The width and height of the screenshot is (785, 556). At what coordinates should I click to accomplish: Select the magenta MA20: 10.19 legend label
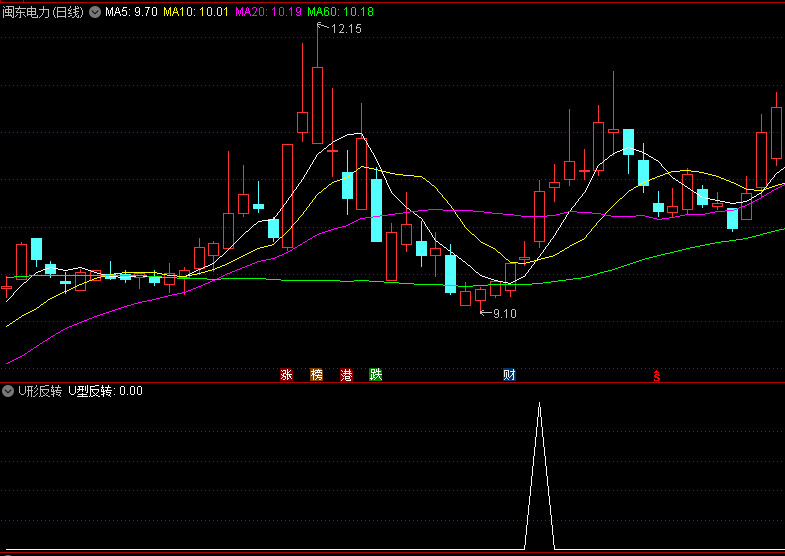point(268,12)
